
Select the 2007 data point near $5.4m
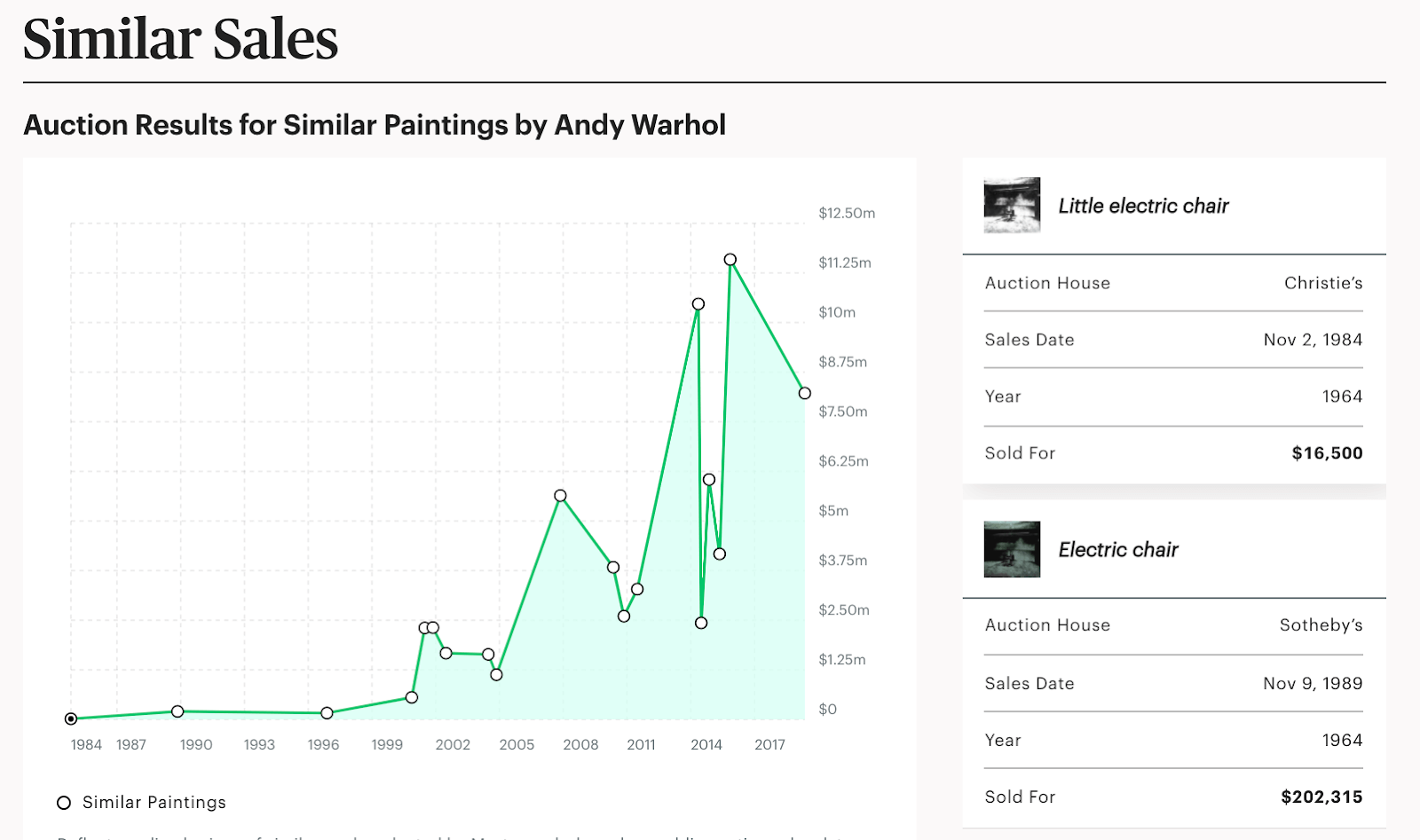pyautogui.click(x=560, y=496)
